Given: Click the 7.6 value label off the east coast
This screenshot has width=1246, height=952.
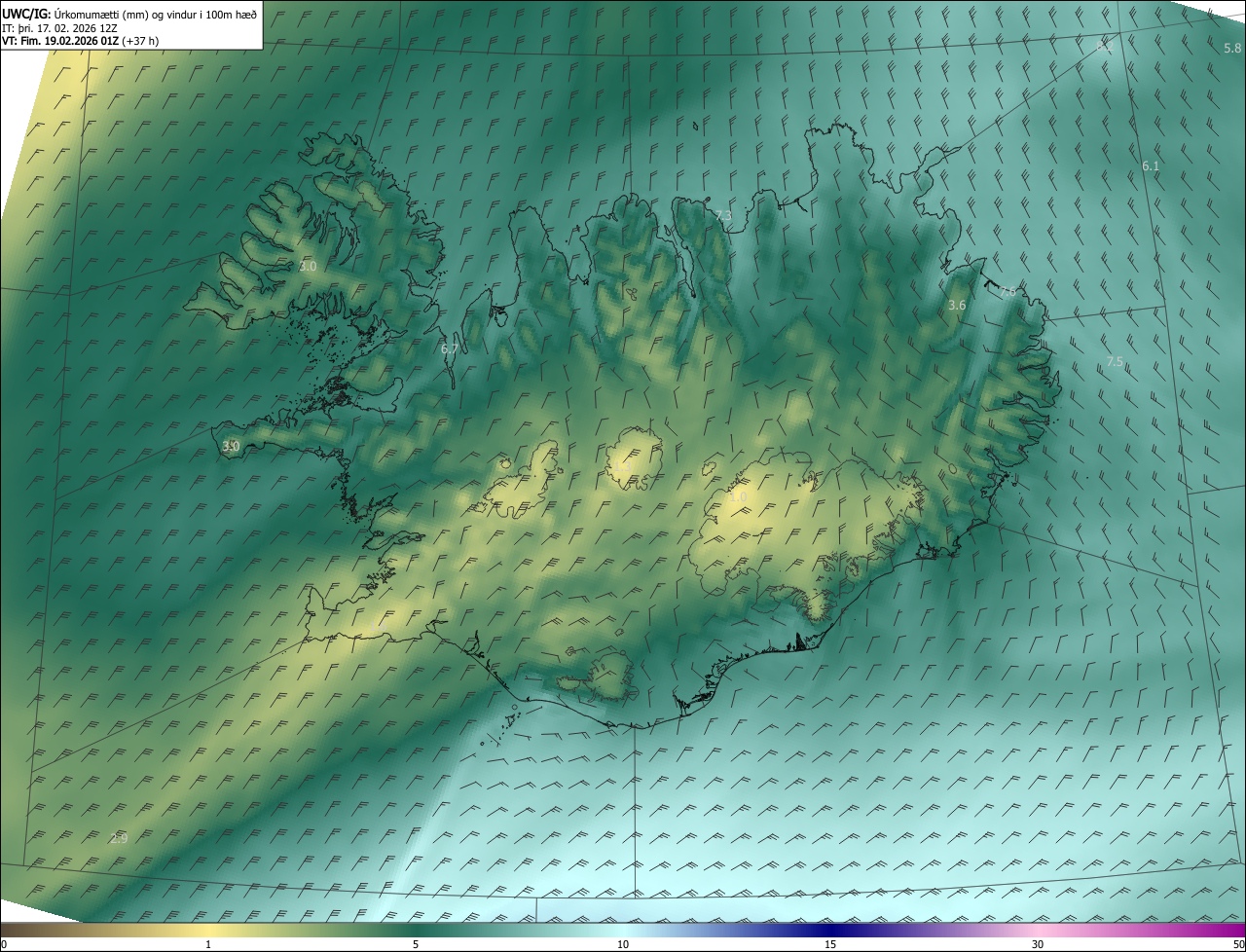Looking at the screenshot, I should click(1008, 292).
